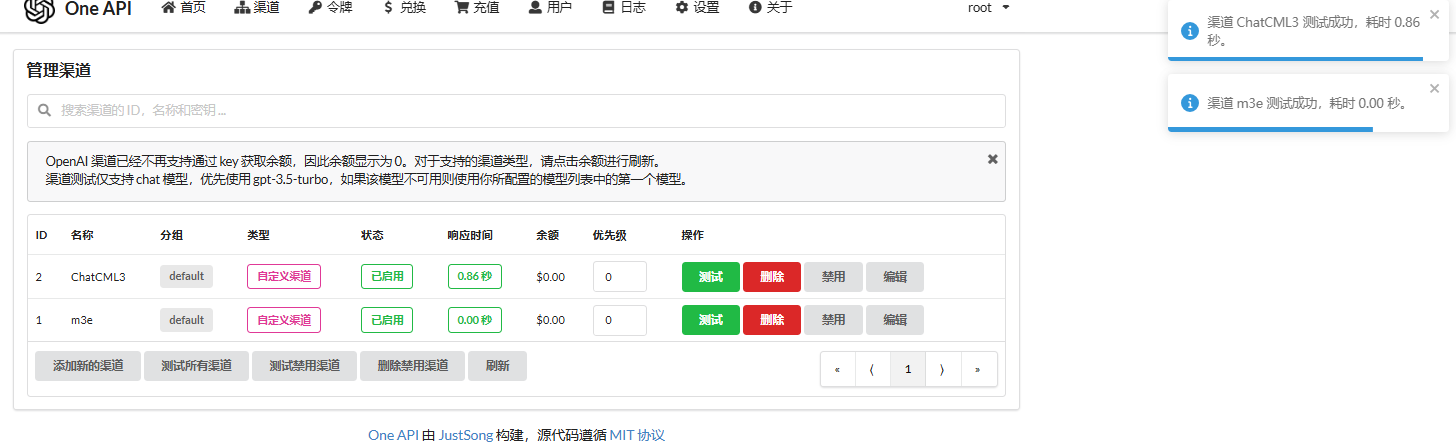
Task: Disable the ChatCML3 channel
Action: click(833, 277)
